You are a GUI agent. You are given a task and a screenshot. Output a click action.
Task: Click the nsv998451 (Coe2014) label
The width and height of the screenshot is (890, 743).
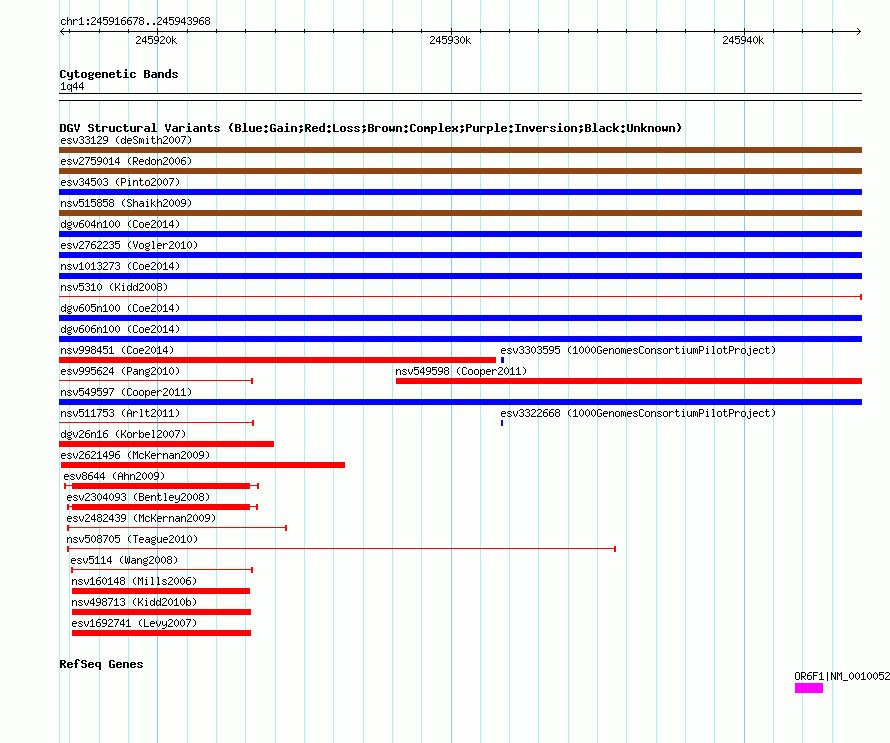click(117, 350)
